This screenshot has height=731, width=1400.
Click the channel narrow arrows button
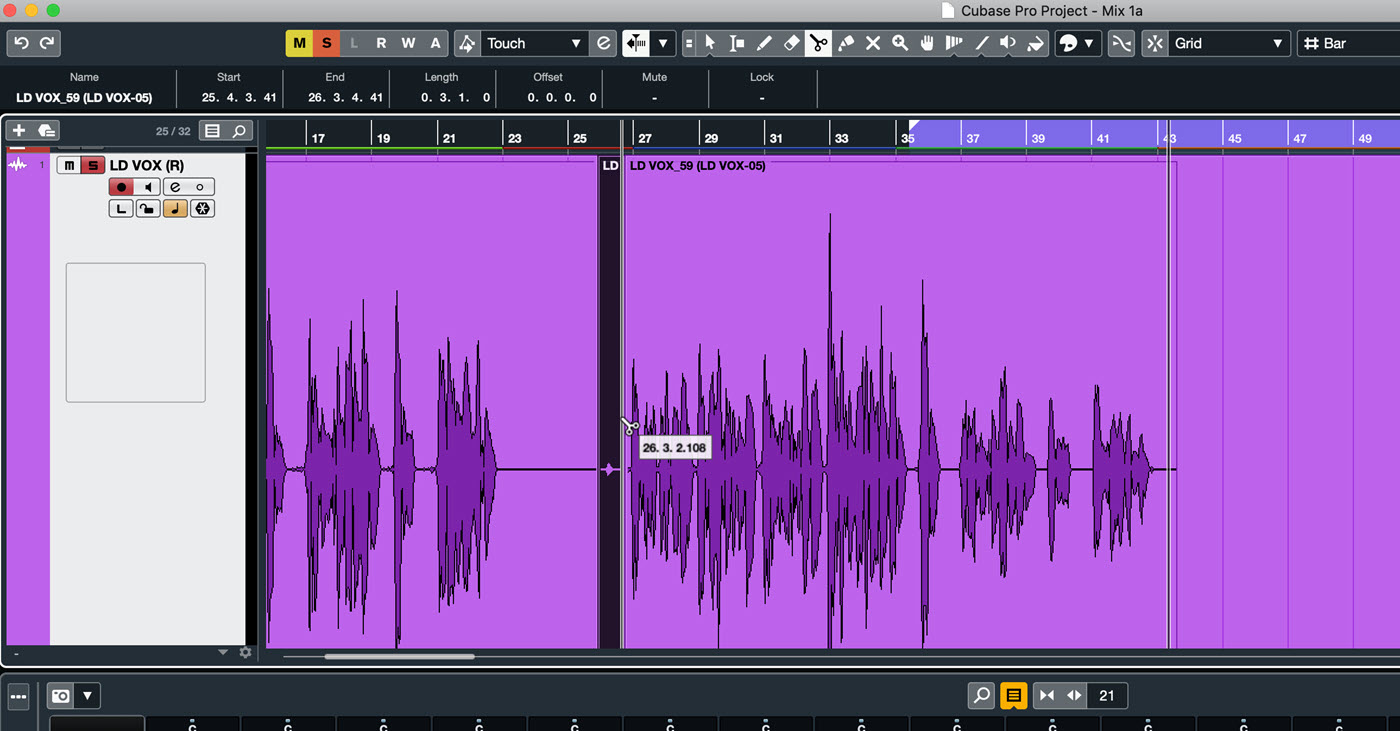click(1047, 695)
